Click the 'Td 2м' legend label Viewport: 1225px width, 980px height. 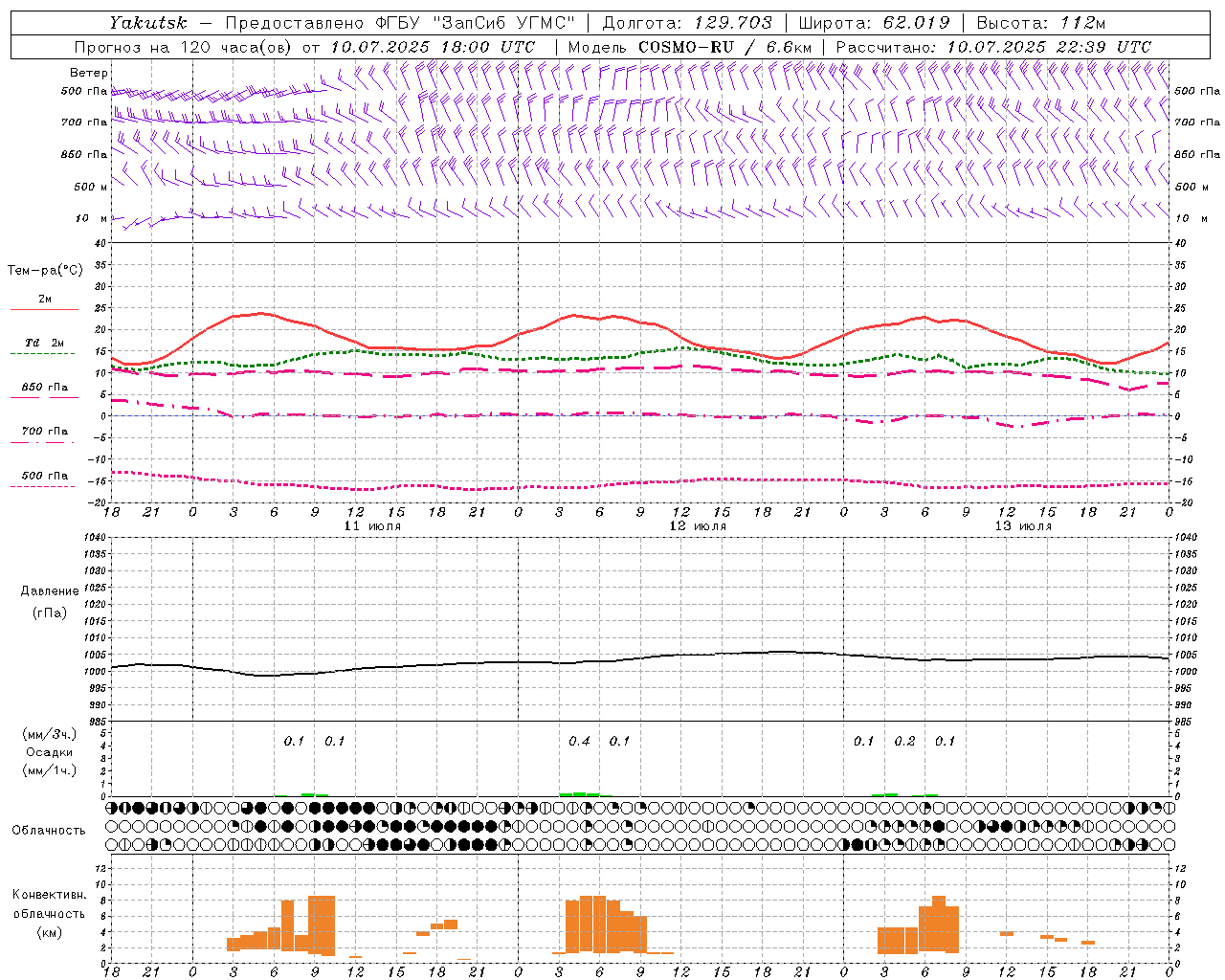45,343
